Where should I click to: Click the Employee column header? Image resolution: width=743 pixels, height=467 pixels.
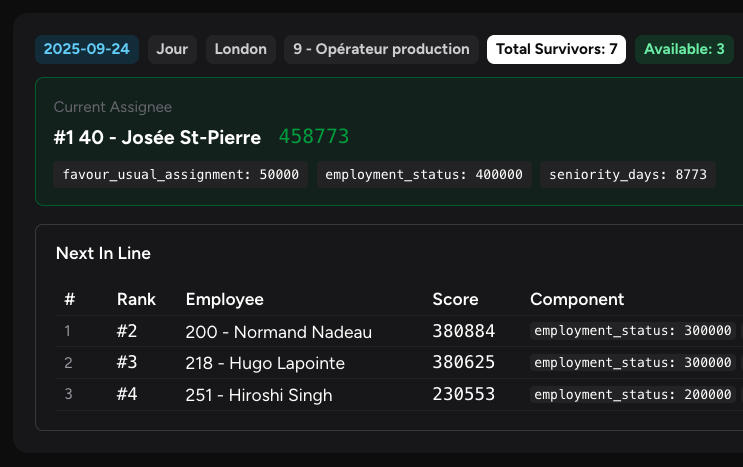click(225, 299)
